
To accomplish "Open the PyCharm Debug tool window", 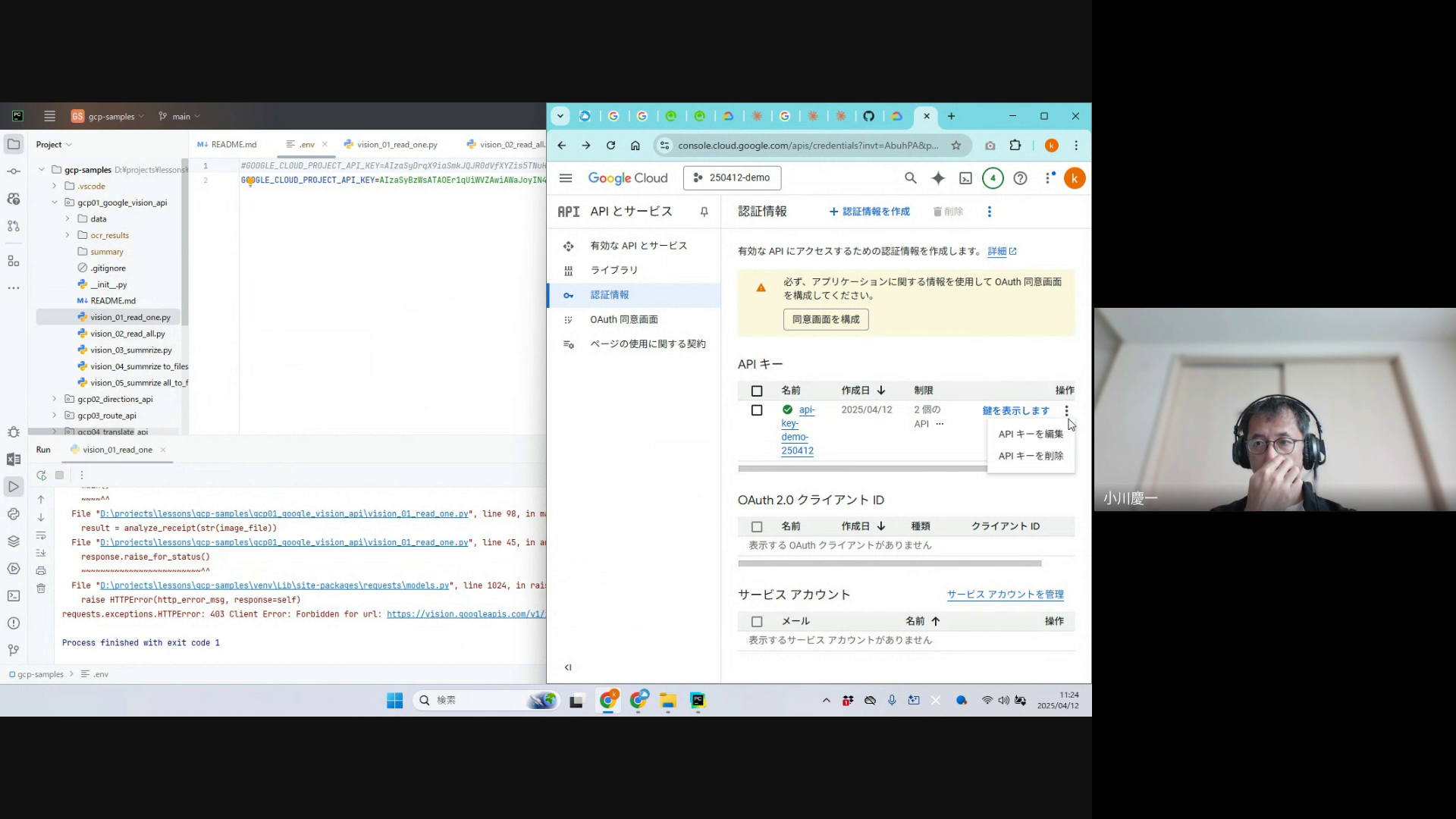I will pyautogui.click(x=14, y=432).
